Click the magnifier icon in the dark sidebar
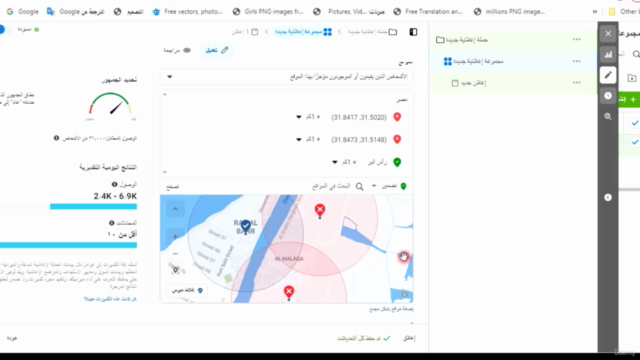Screen dimensions: 640x360 [608, 117]
